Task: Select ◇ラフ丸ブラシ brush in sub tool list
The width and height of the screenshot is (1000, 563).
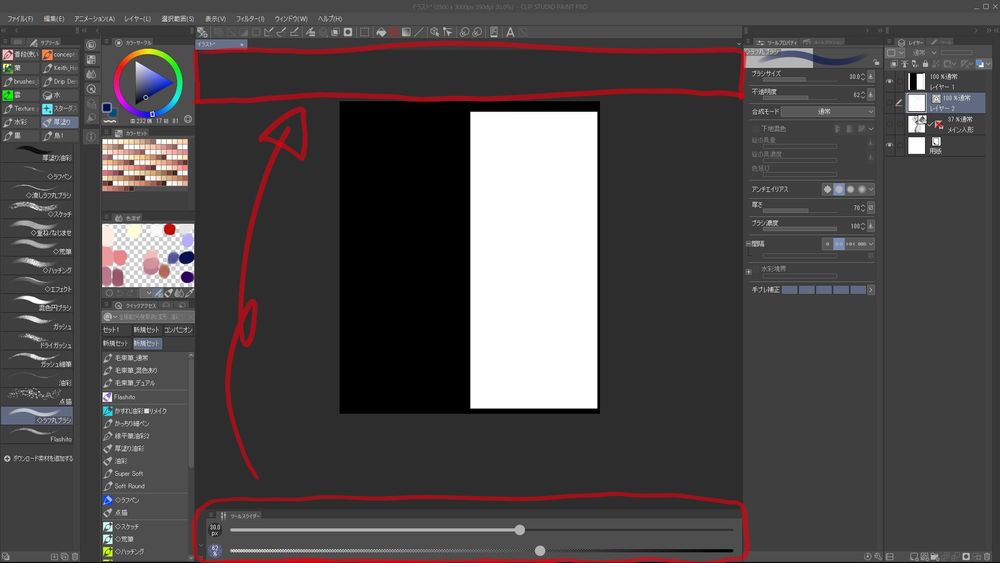Action: click(37, 416)
